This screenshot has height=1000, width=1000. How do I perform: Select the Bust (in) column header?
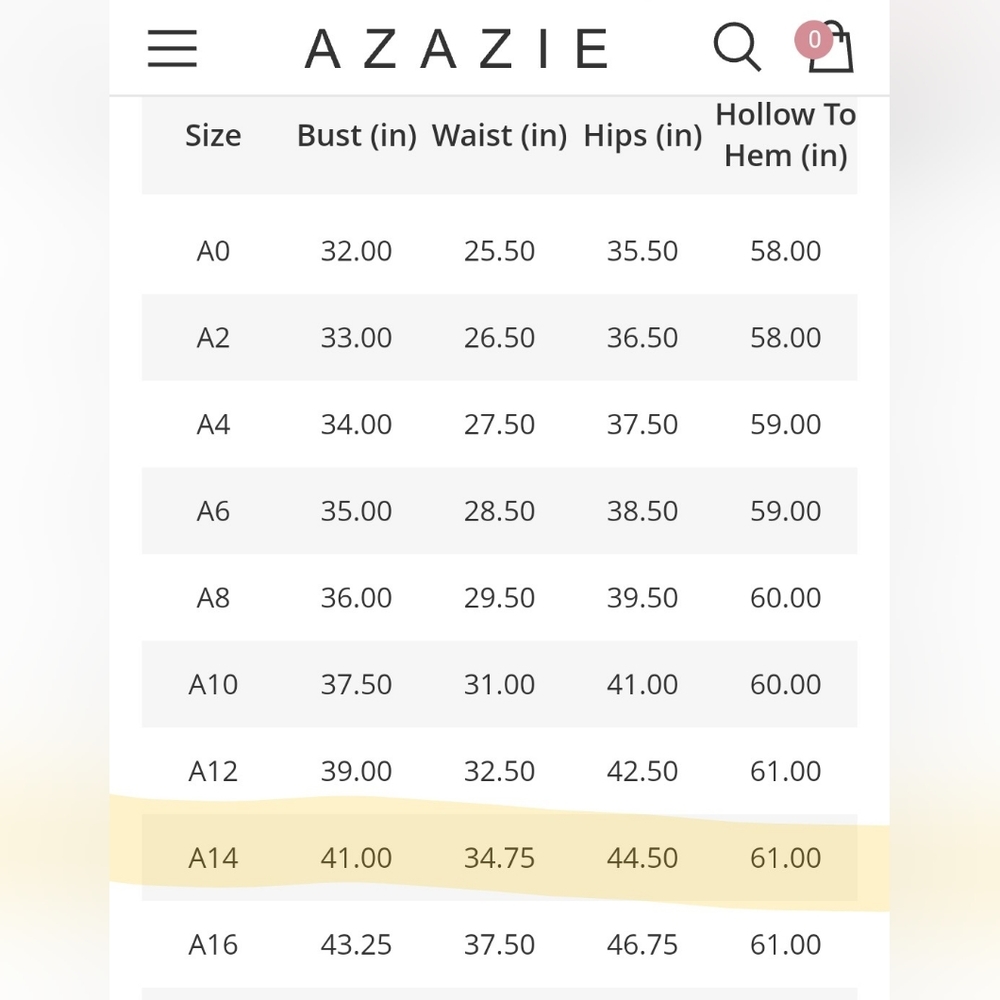[x=357, y=135]
